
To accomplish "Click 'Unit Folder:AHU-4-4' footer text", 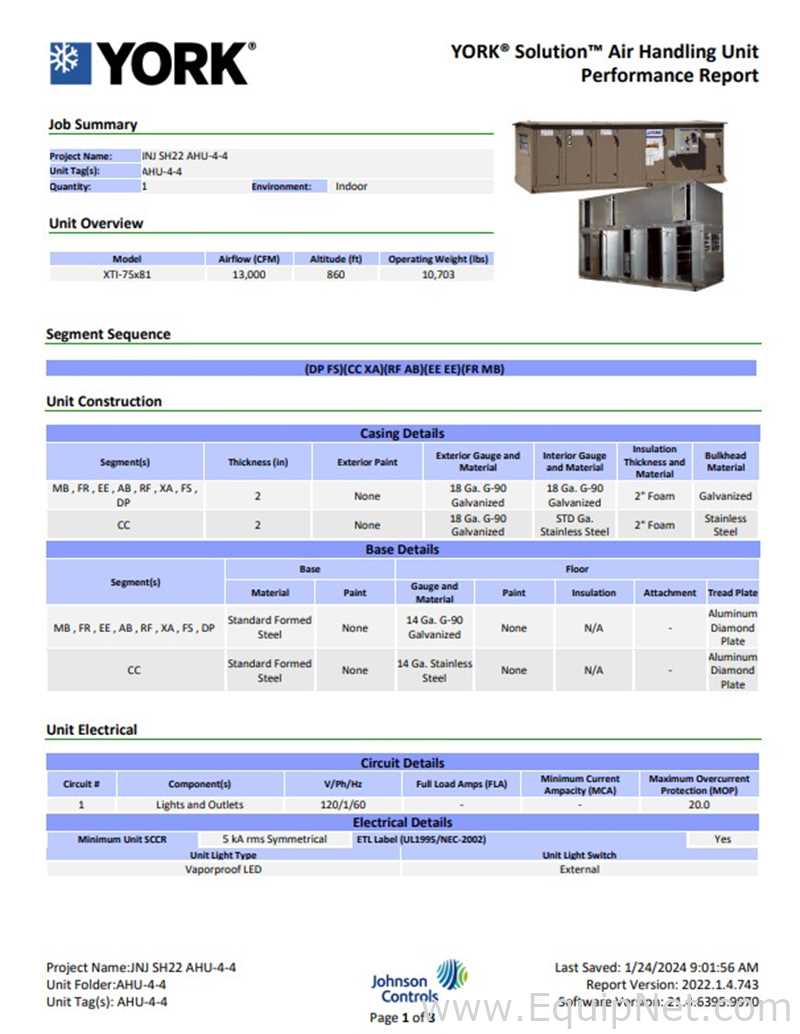I will coord(106,985).
